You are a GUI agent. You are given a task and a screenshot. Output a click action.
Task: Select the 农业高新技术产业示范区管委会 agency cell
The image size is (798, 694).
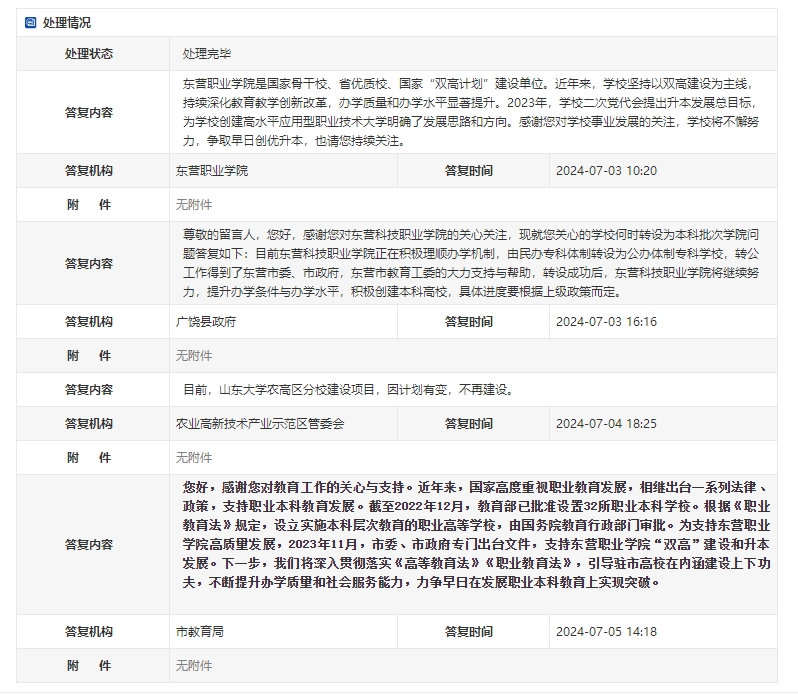(x=283, y=424)
